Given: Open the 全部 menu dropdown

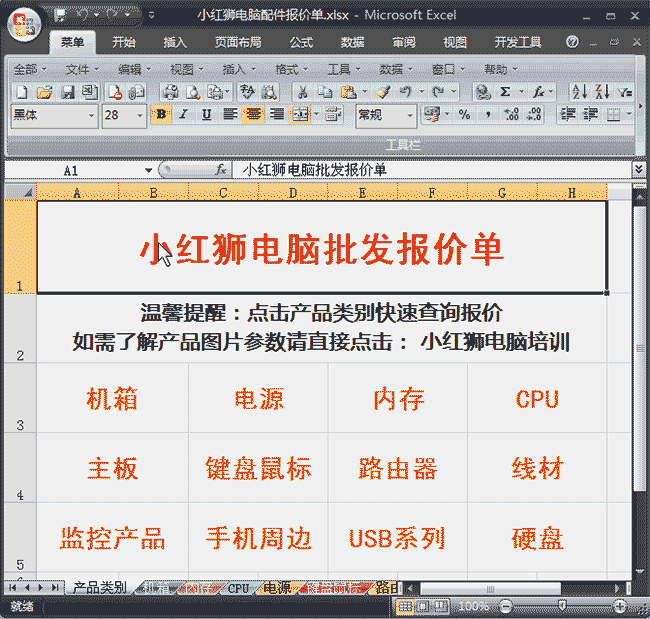Looking at the screenshot, I should 30,69.
